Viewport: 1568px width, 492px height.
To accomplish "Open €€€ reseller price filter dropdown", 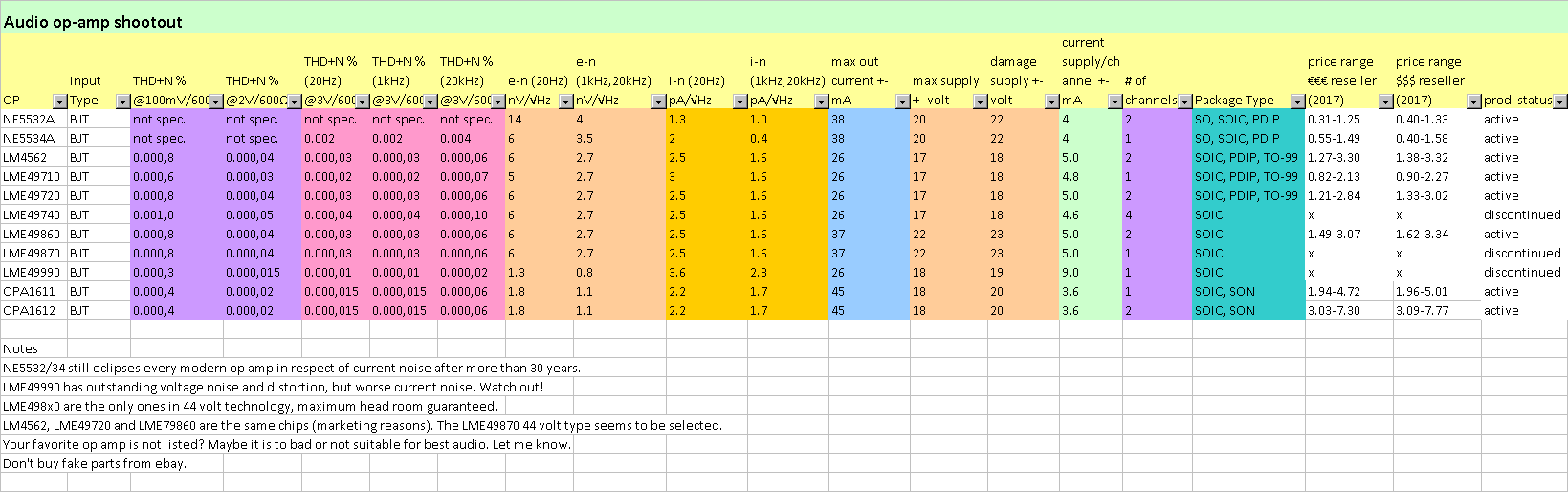I will [1385, 101].
